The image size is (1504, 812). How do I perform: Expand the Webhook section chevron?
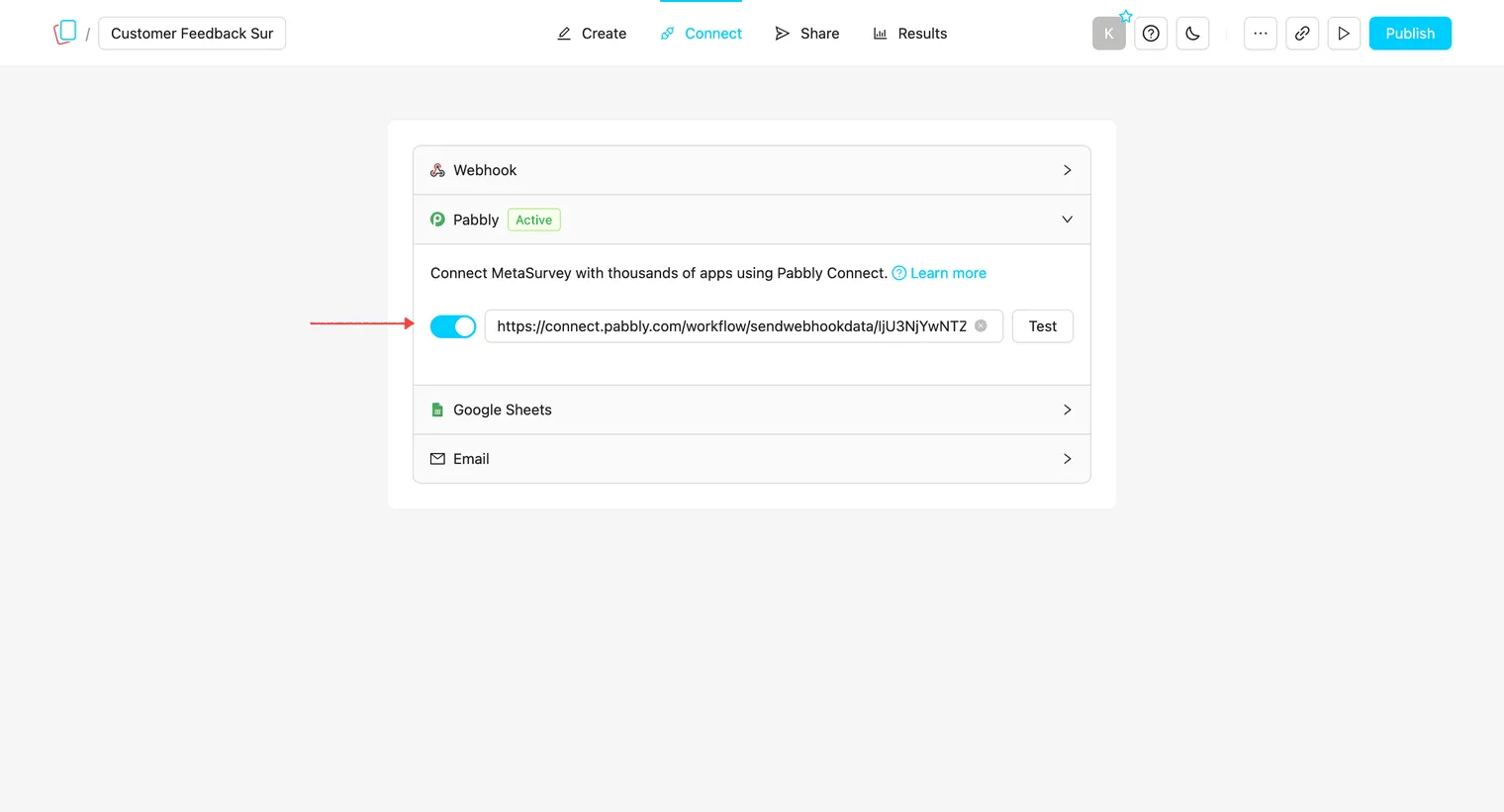pyautogui.click(x=1067, y=170)
